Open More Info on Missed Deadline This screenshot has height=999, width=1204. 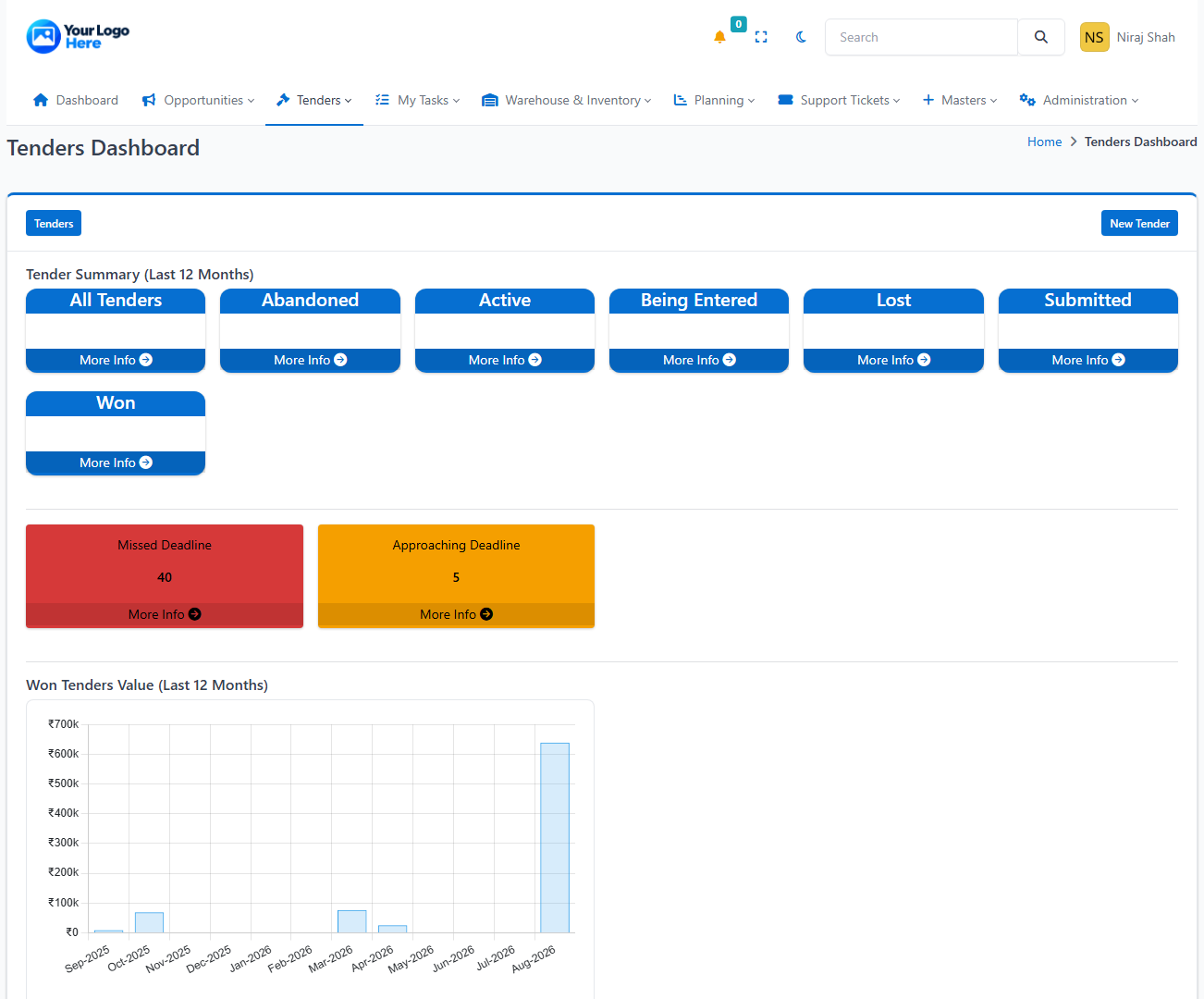coord(165,614)
